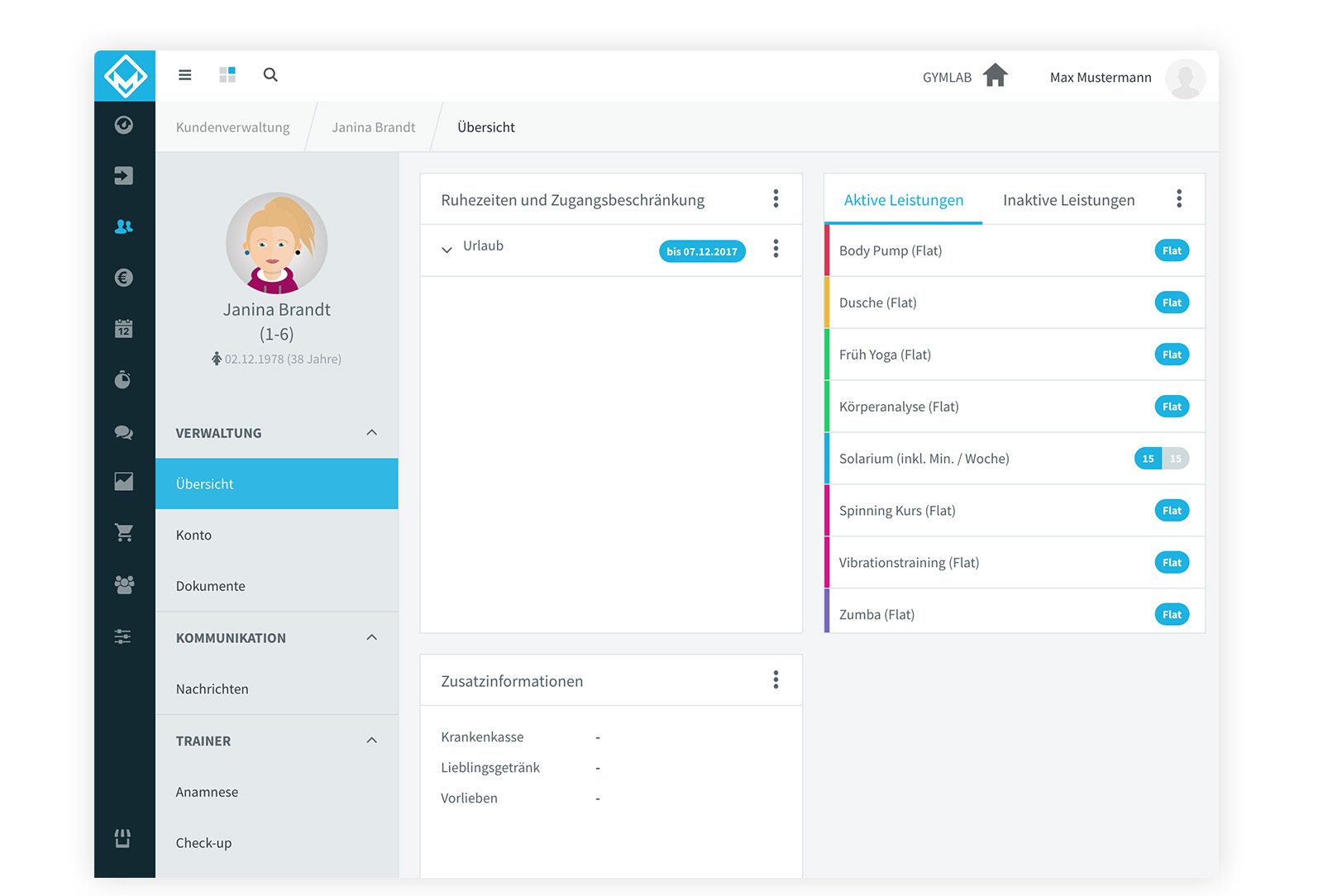Screen dimensions: 1323x896
Task: Expand the Urlaub entry chevron
Action: tap(447, 250)
